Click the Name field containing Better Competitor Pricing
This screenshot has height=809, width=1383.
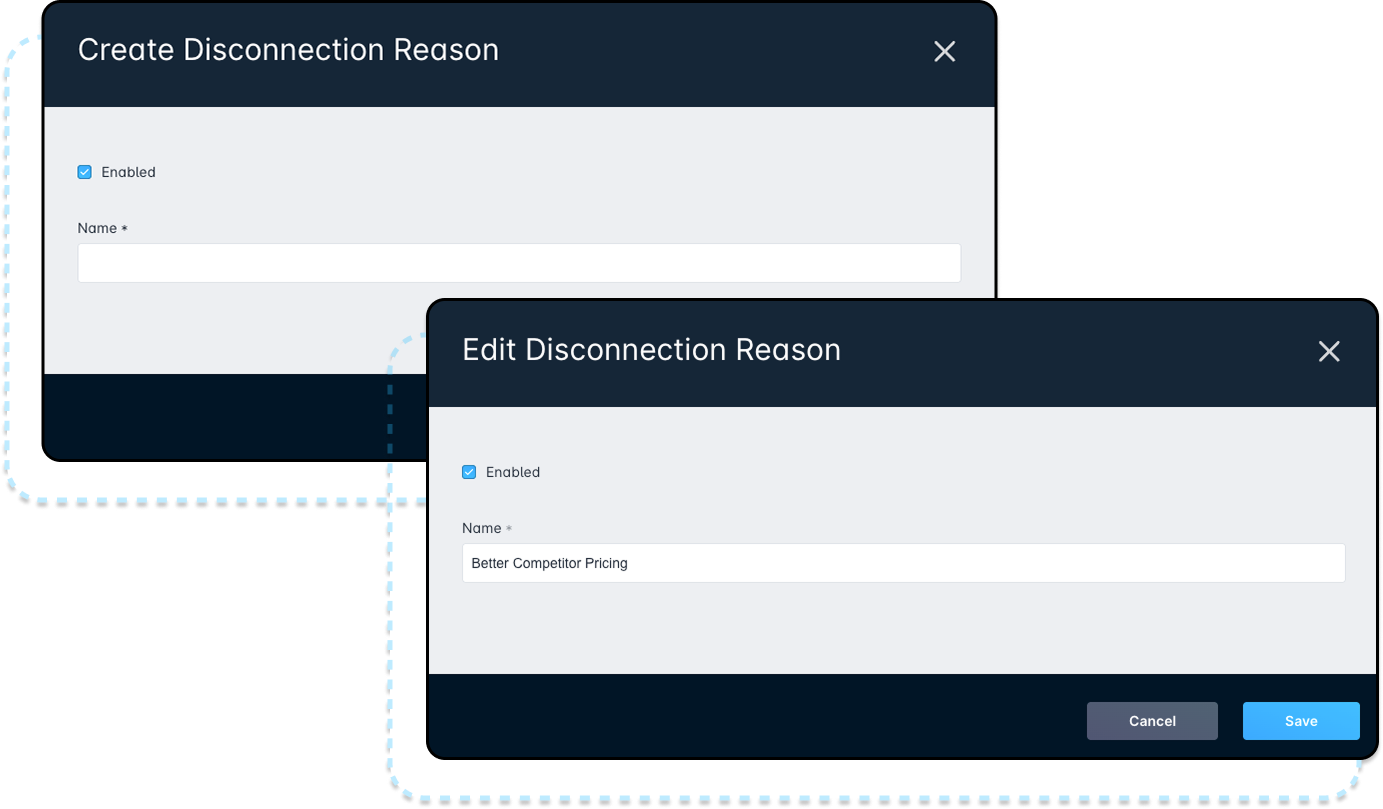(x=903, y=563)
